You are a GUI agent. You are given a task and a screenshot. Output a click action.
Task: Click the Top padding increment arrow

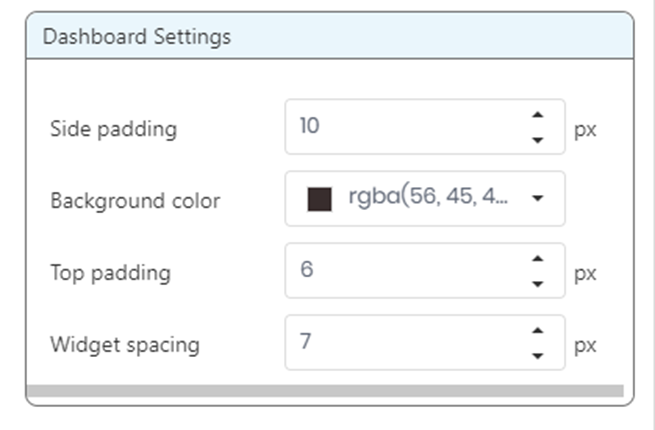click(x=538, y=260)
